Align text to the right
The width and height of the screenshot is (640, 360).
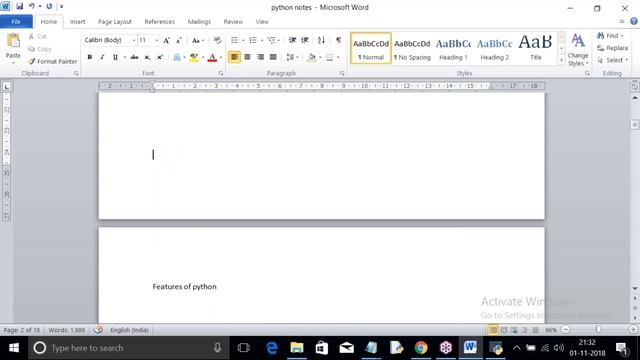[x=260, y=57]
